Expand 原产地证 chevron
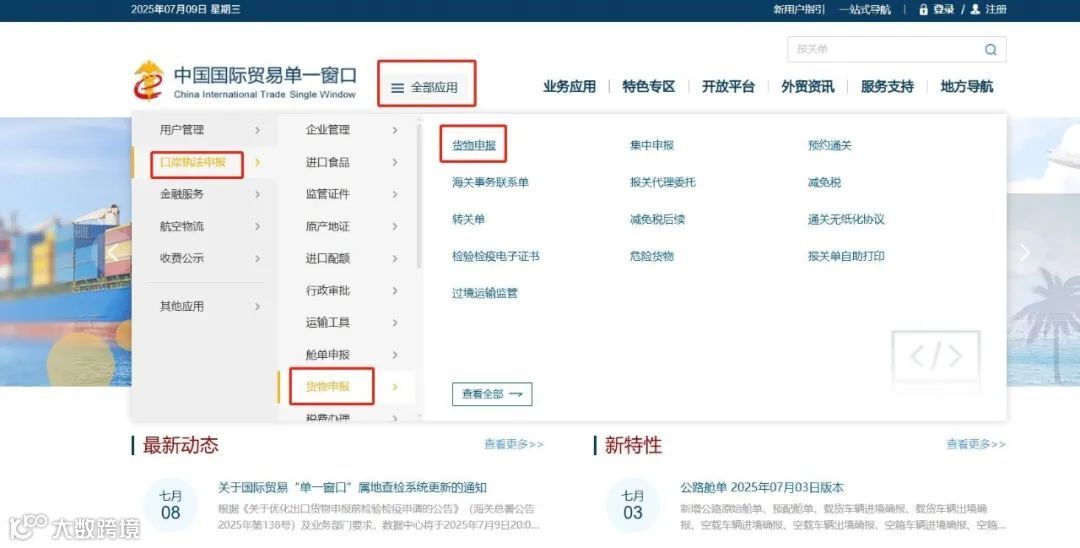The image size is (1080, 548). coord(395,226)
